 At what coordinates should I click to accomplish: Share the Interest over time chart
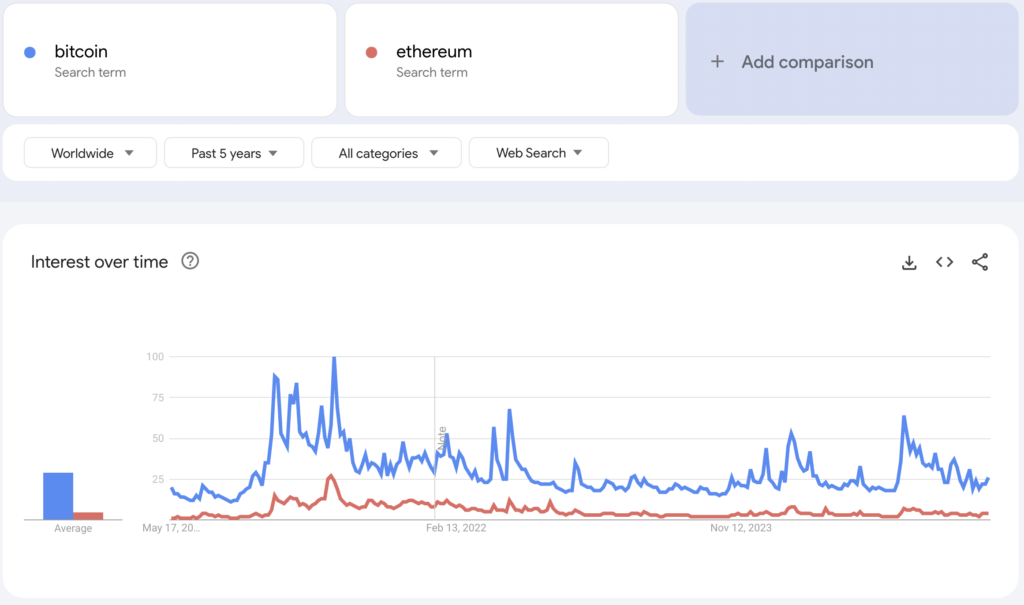(x=980, y=262)
